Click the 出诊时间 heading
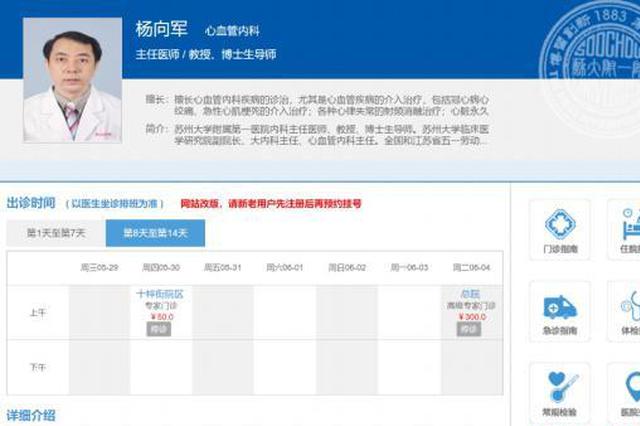Image resolution: width=640 pixels, height=426 pixels. pos(31,203)
